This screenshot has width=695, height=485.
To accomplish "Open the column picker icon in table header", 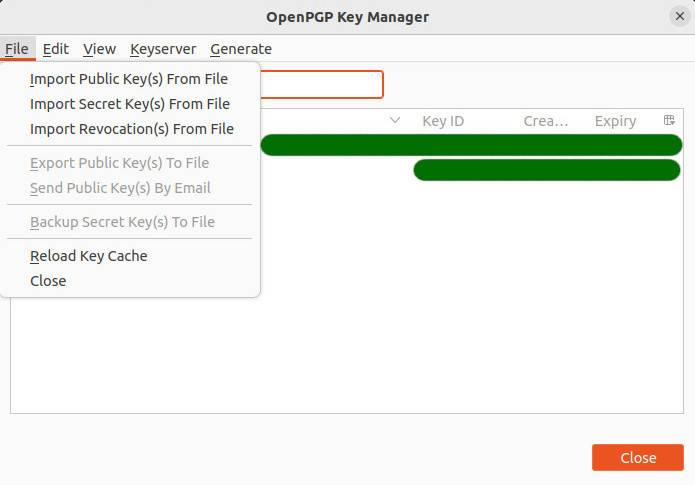I will coord(669,121).
